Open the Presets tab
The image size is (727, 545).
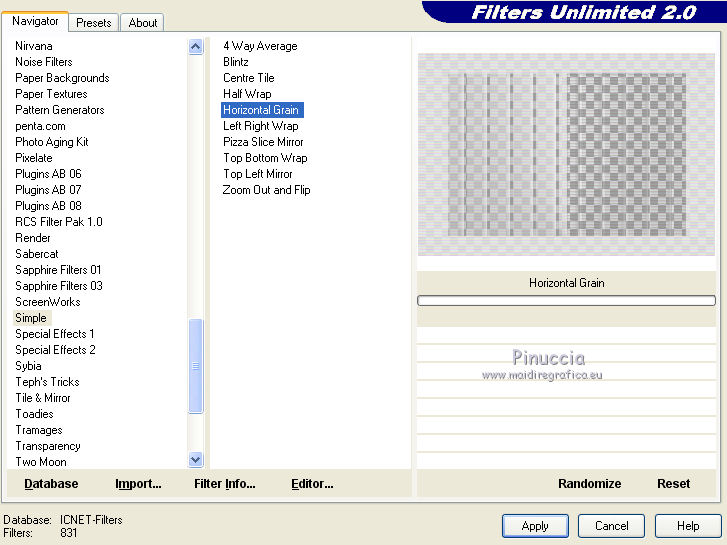pos(94,23)
